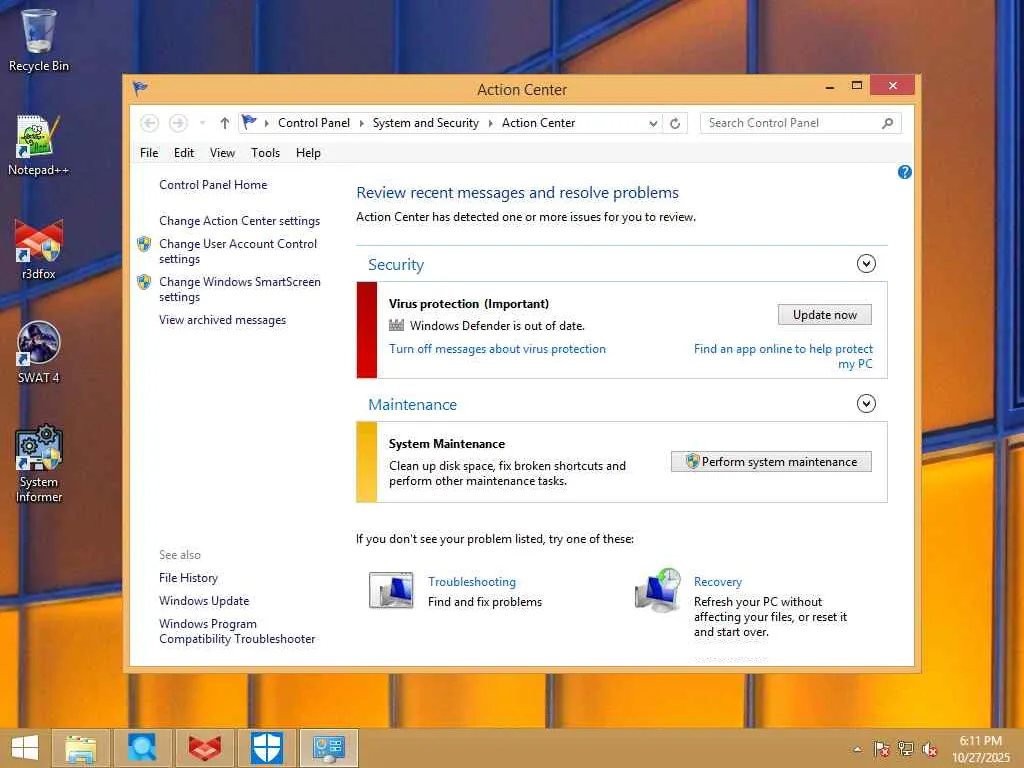Click View archived messages link
This screenshot has width=1024, height=768.
[223, 320]
